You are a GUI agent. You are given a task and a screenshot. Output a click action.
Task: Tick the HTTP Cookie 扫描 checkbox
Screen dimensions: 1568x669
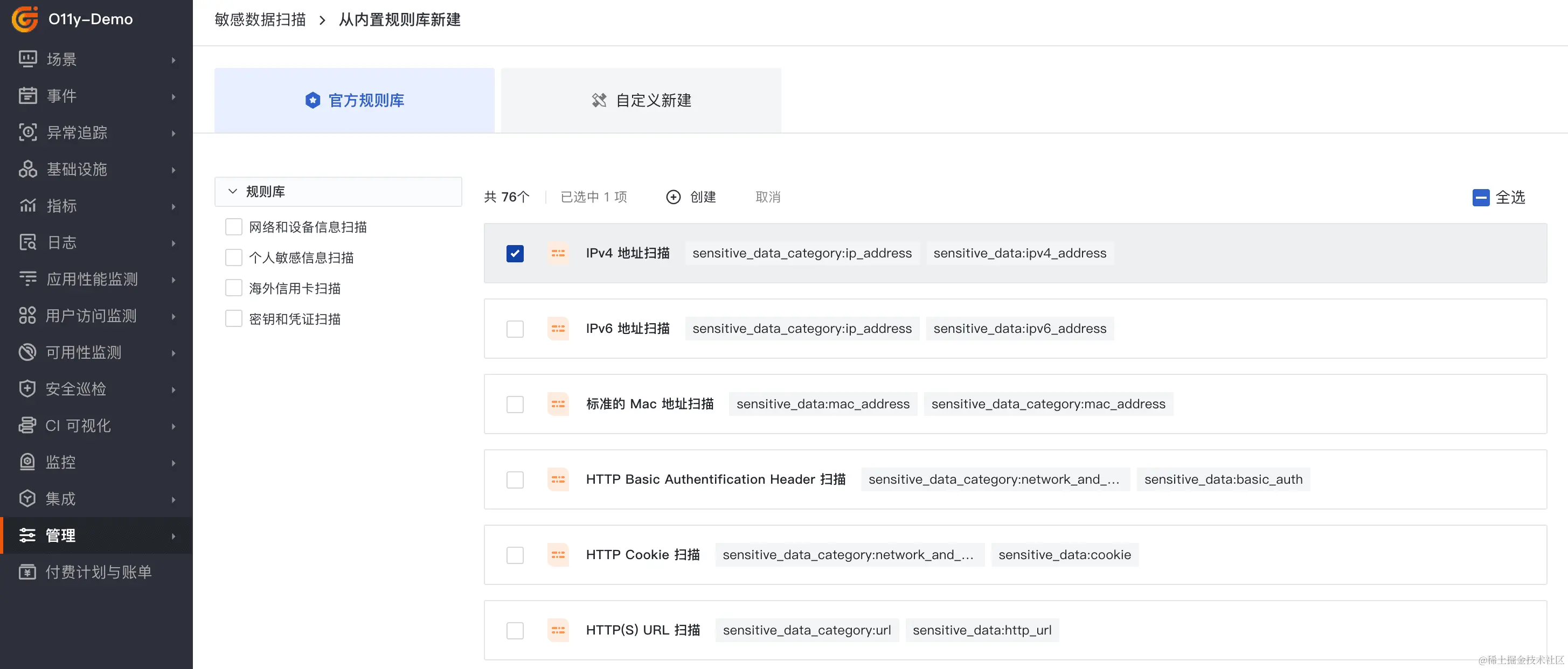515,555
